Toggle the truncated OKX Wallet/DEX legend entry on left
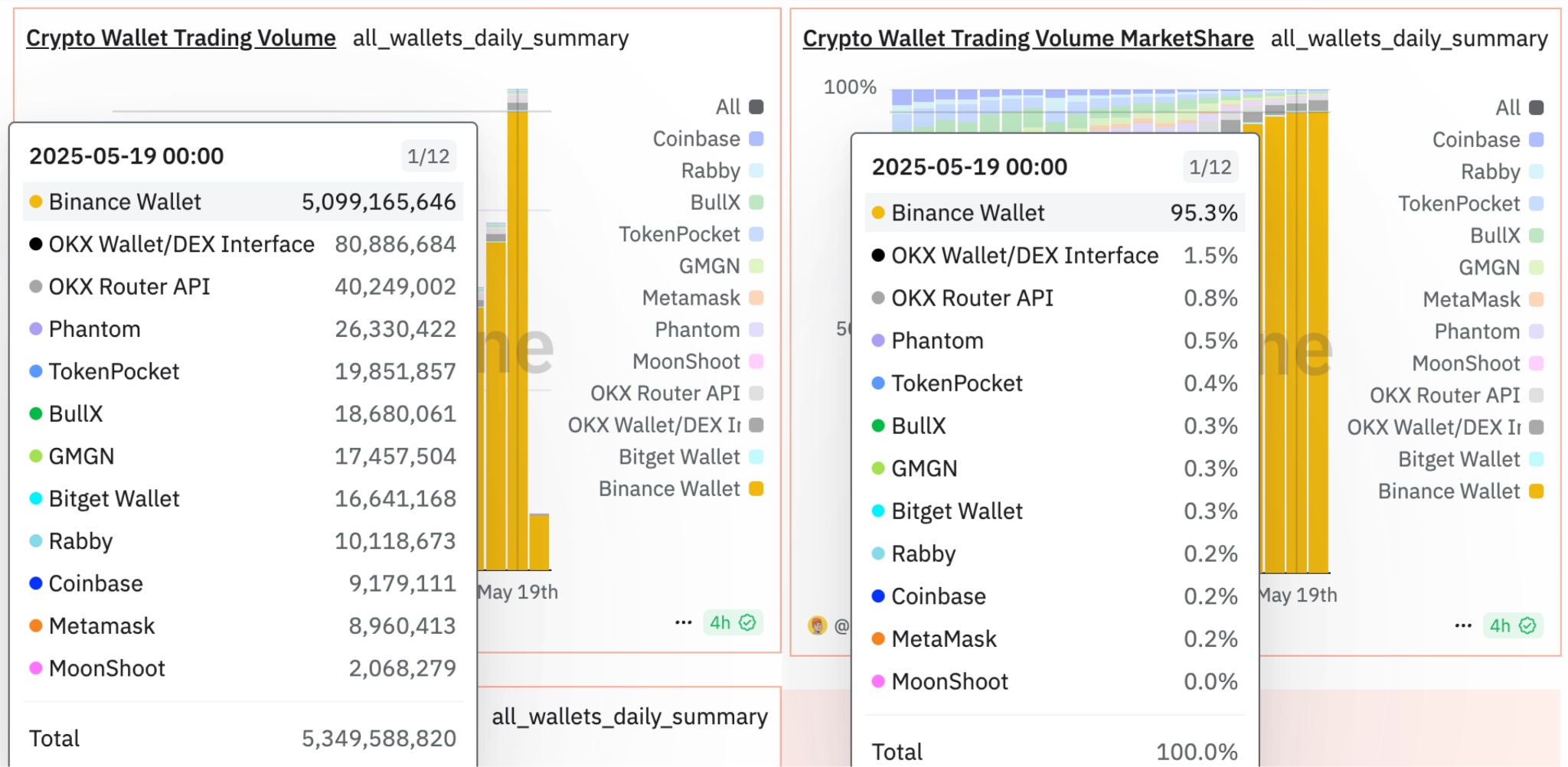This screenshot has width=1568, height=767. coord(665,425)
